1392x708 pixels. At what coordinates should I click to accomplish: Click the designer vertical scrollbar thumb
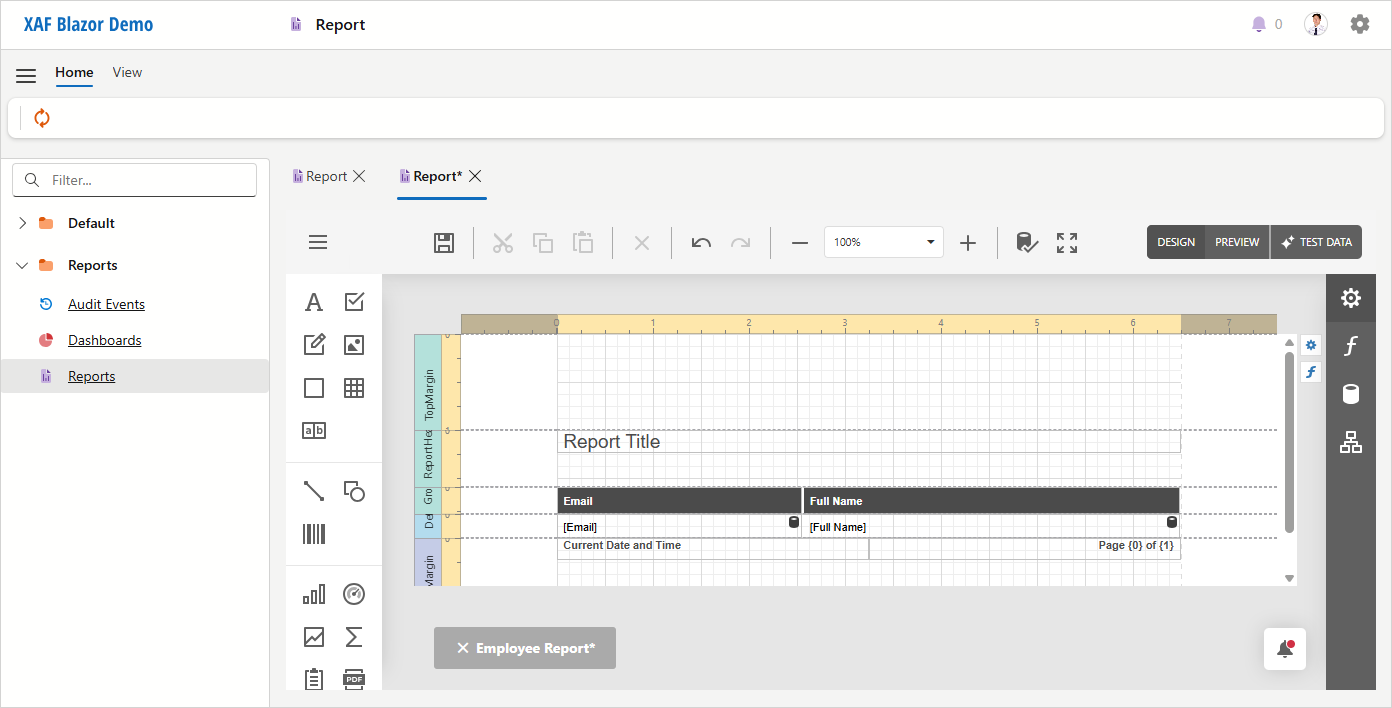(1289, 442)
